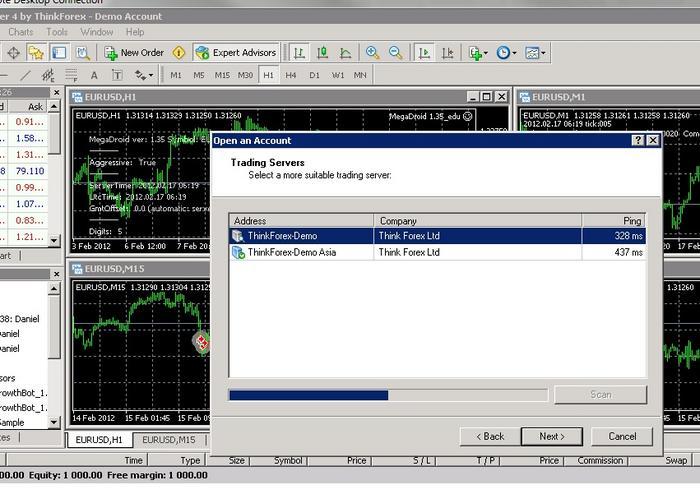700x494 pixels.
Task: Toggle Expert Advisors
Action: point(236,53)
